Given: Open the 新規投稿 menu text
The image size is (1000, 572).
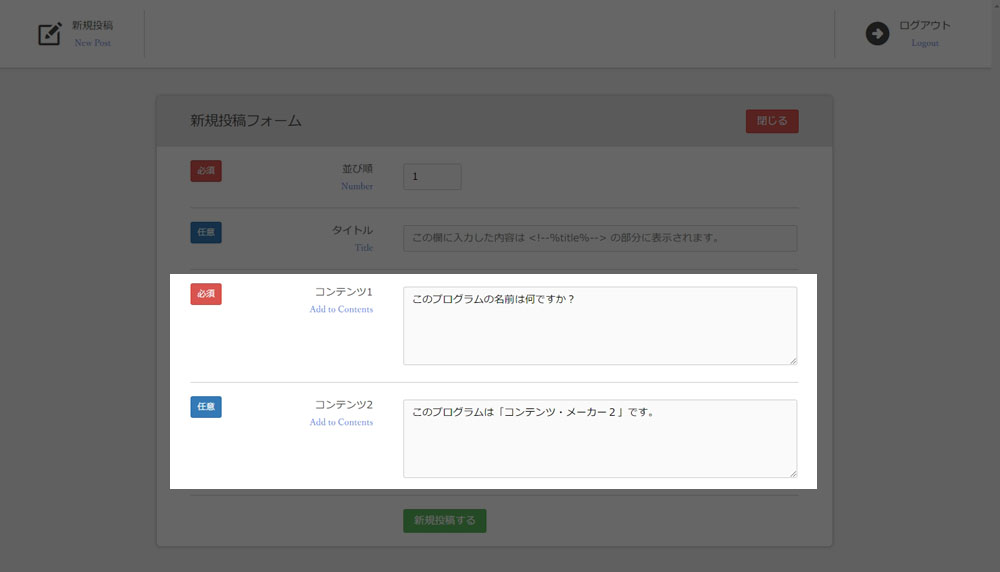Looking at the screenshot, I should click(x=92, y=25).
